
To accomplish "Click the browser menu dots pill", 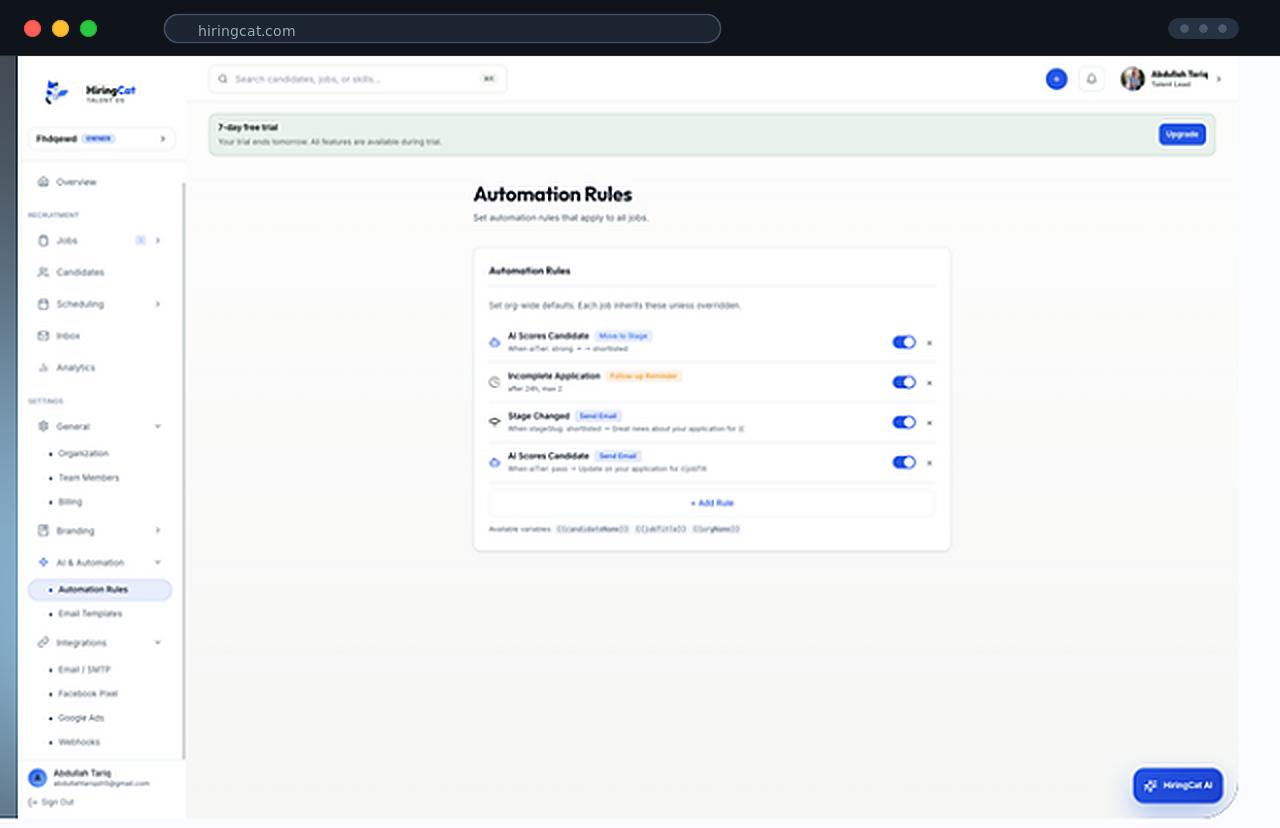I will (x=1203, y=29).
